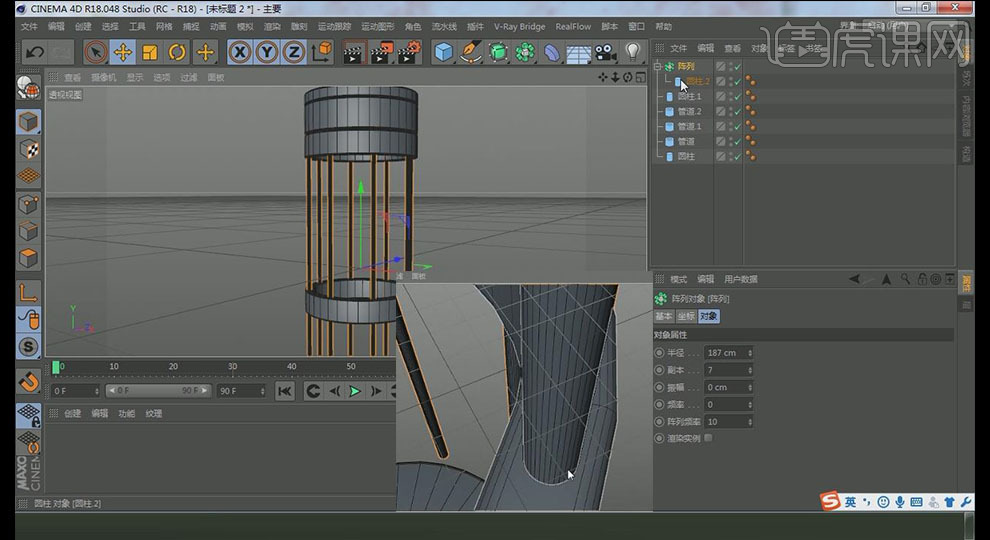This screenshot has height=540, width=990.
Task: Add a floor environment object
Action: pyautogui.click(x=578, y=52)
